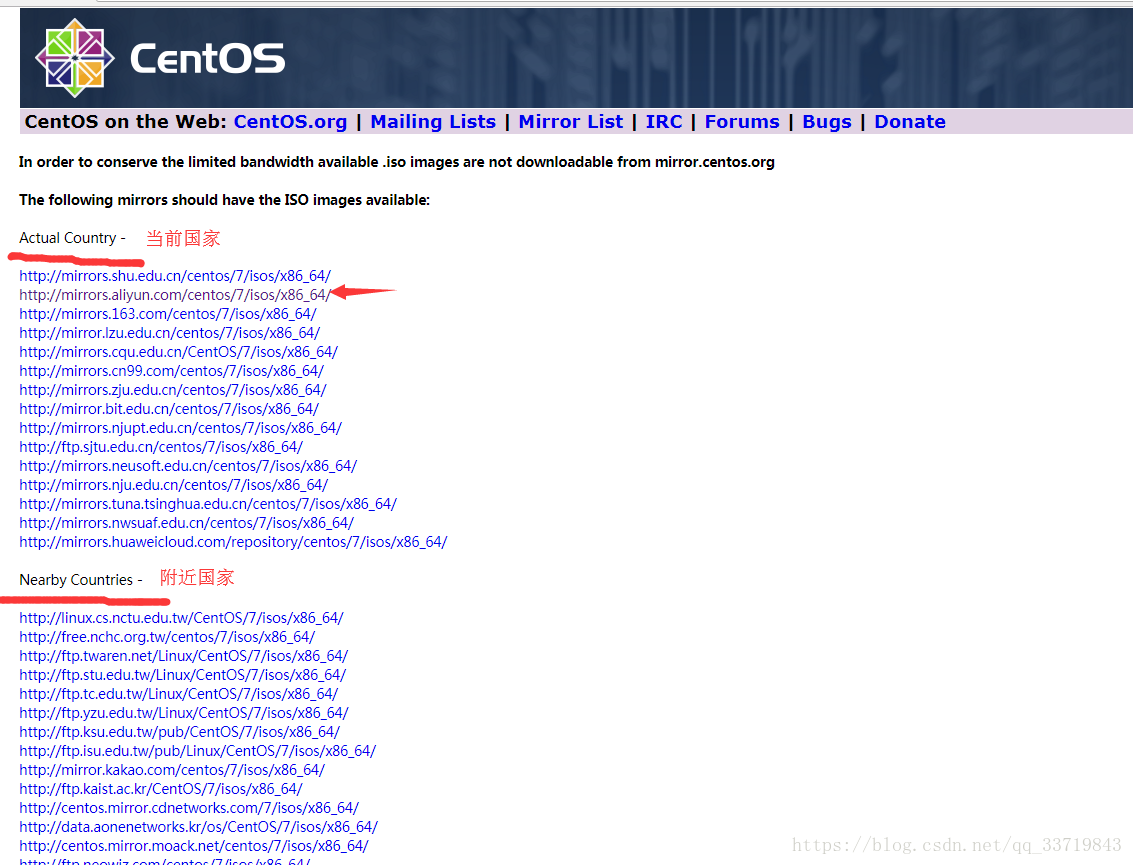
Task: Open the data.aonenetworks.kr mirror link
Action: [199, 827]
